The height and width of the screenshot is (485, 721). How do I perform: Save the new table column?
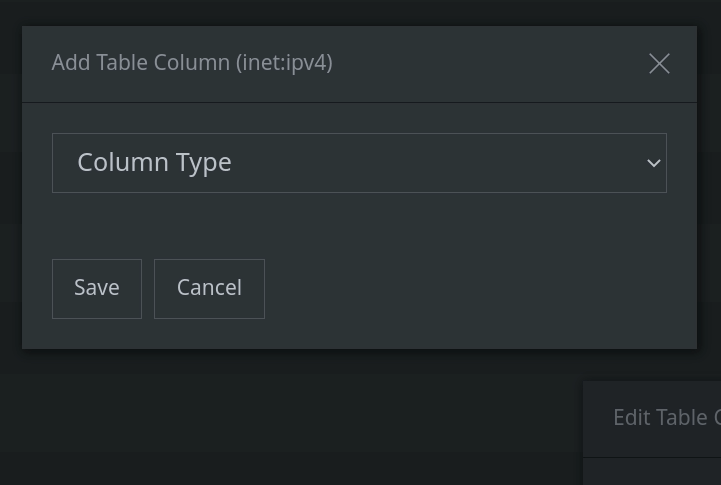[x=97, y=289]
